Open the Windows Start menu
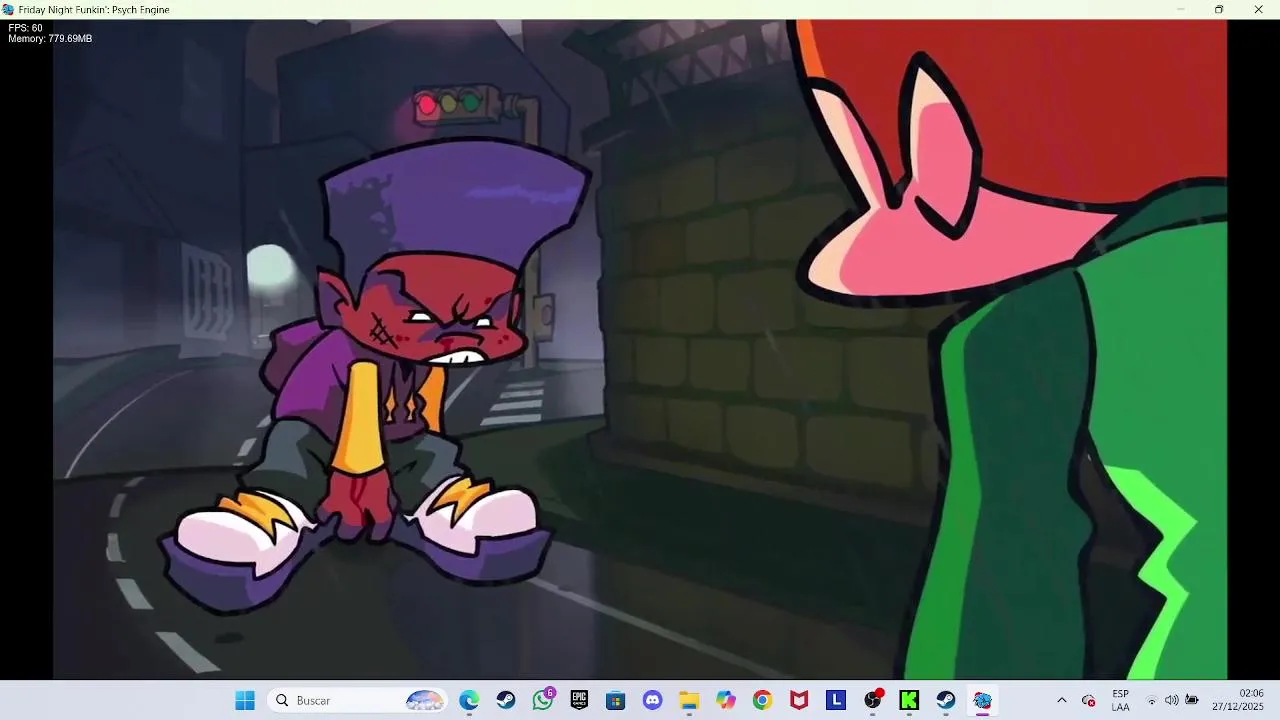 pos(245,700)
